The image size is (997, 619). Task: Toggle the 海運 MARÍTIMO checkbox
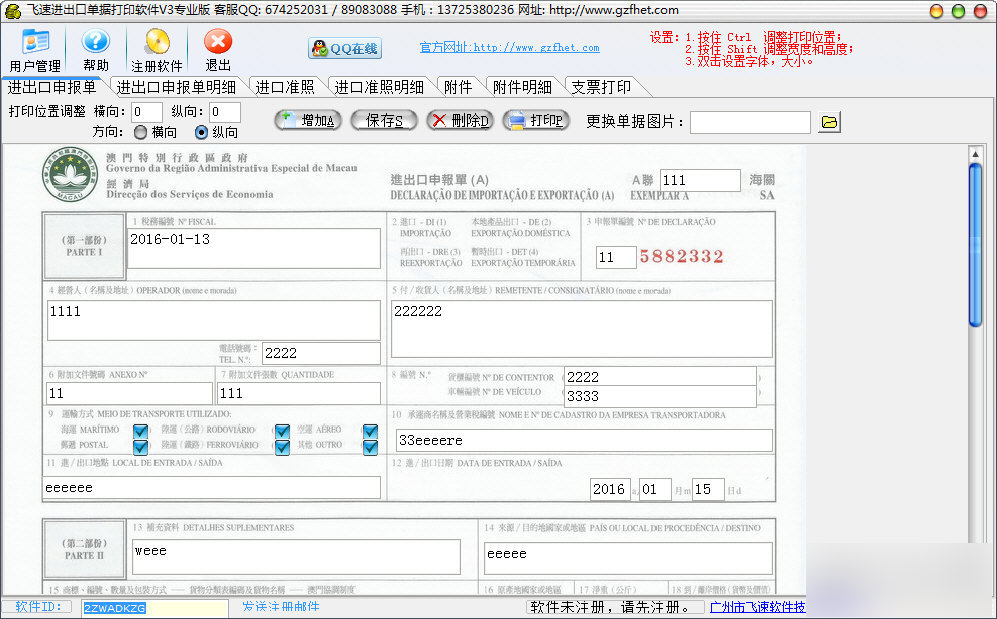[141, 431]
